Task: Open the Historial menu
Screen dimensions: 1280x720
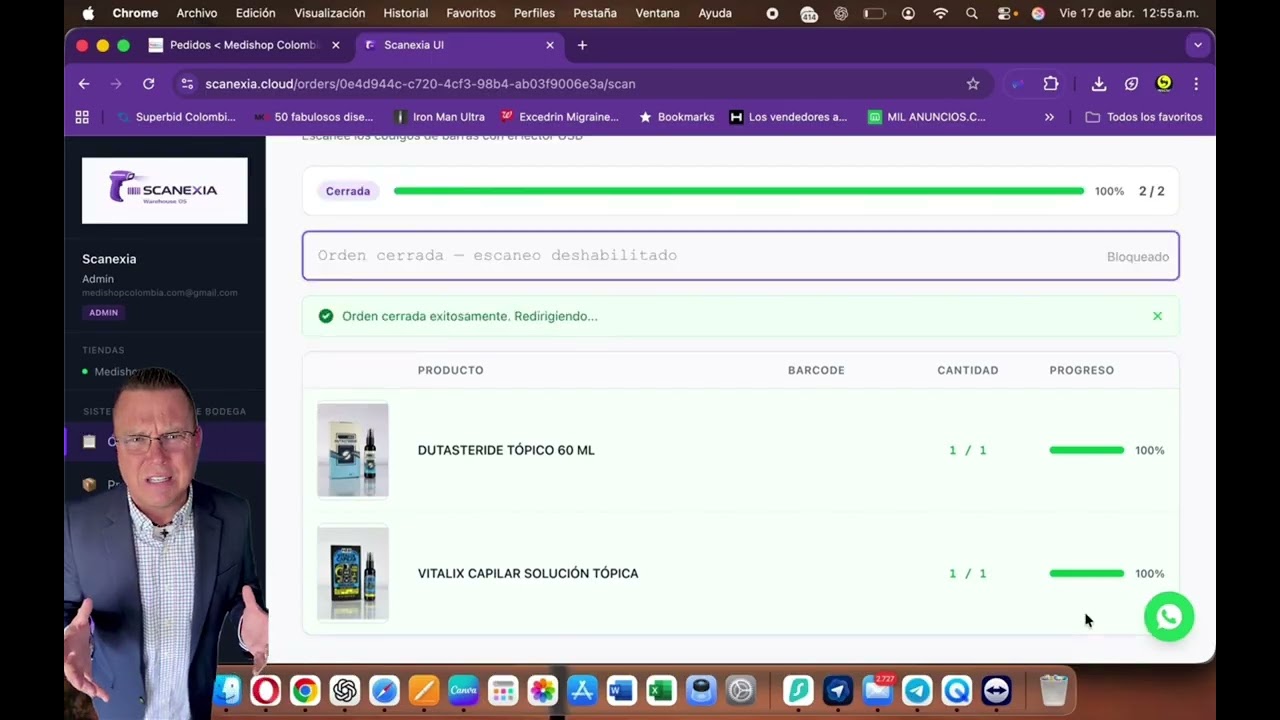Action: [406, 13]
